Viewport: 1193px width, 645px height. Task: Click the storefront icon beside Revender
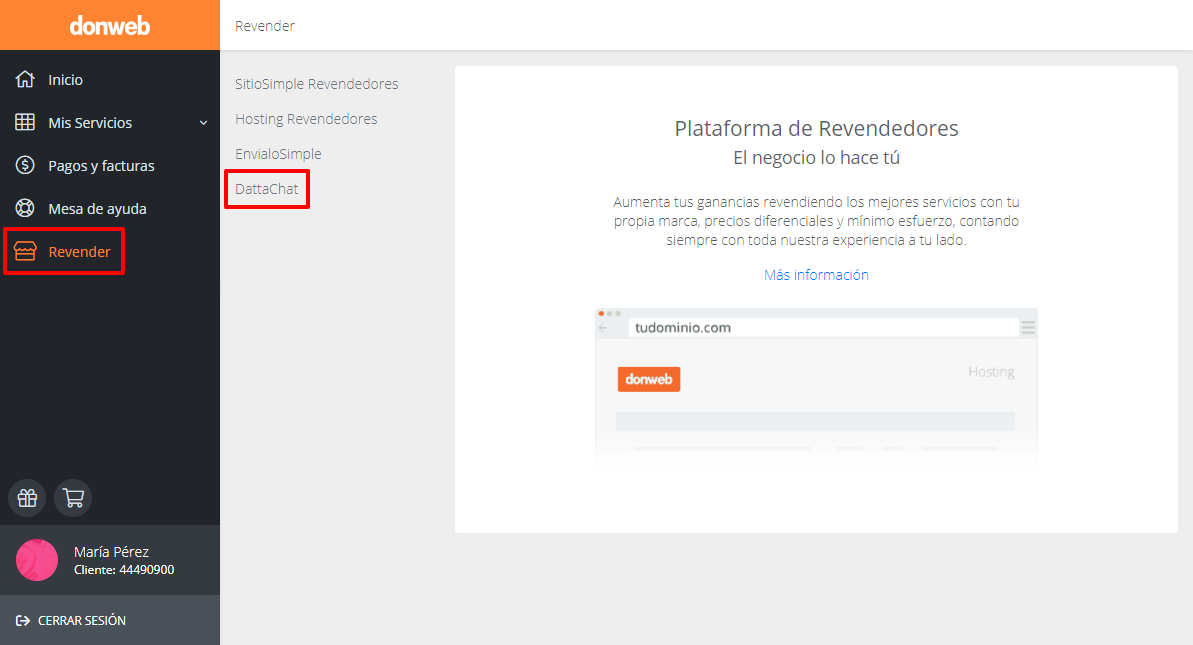(x=25, y=251)
